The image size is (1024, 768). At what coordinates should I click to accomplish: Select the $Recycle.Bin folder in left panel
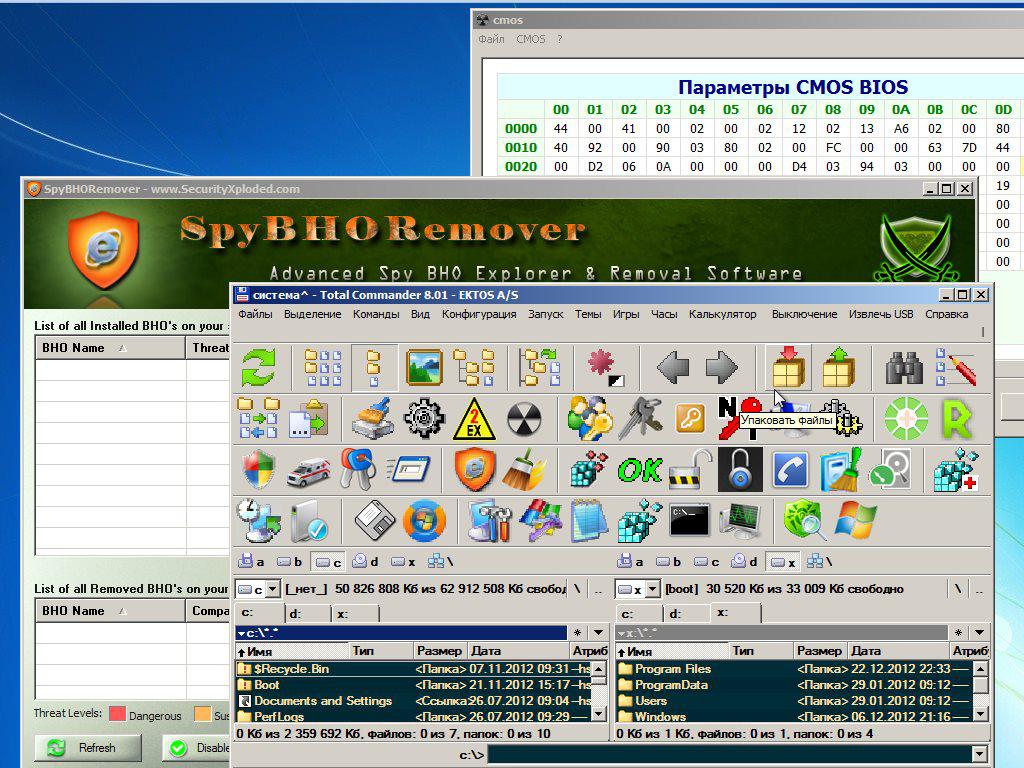(x=413, y=669)
